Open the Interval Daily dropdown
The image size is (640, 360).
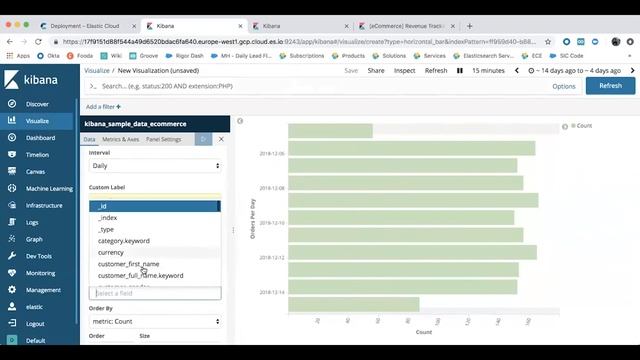pyautogui.click(x=155, y=166)
